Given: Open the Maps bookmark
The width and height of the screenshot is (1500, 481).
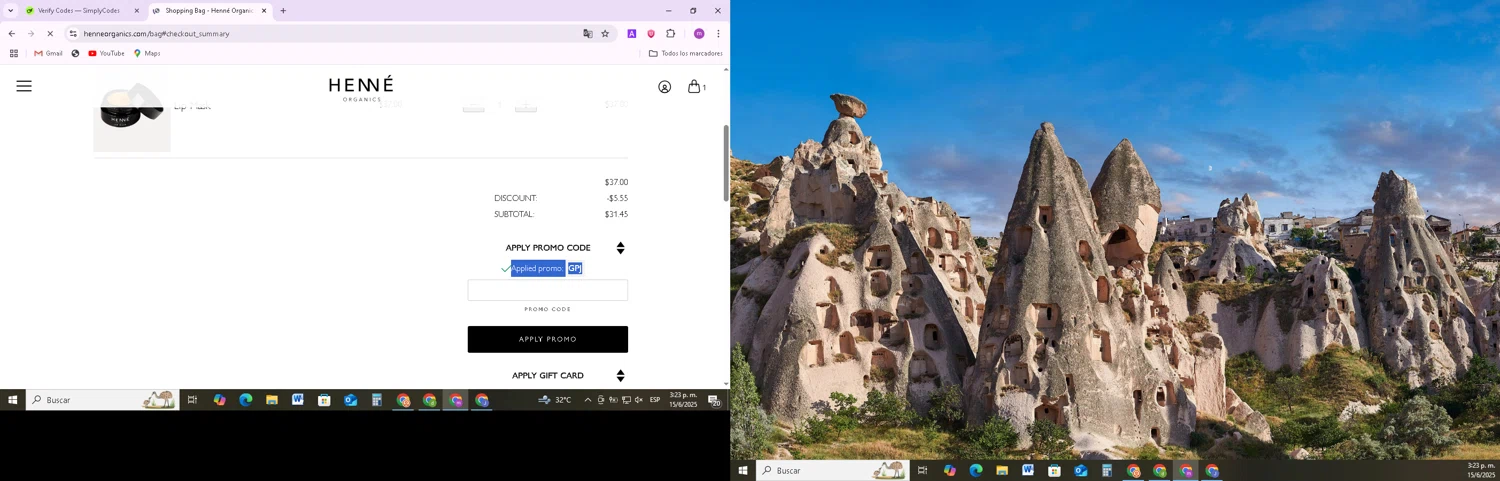Looking at the screenshot, I should [x=147, y=54].
